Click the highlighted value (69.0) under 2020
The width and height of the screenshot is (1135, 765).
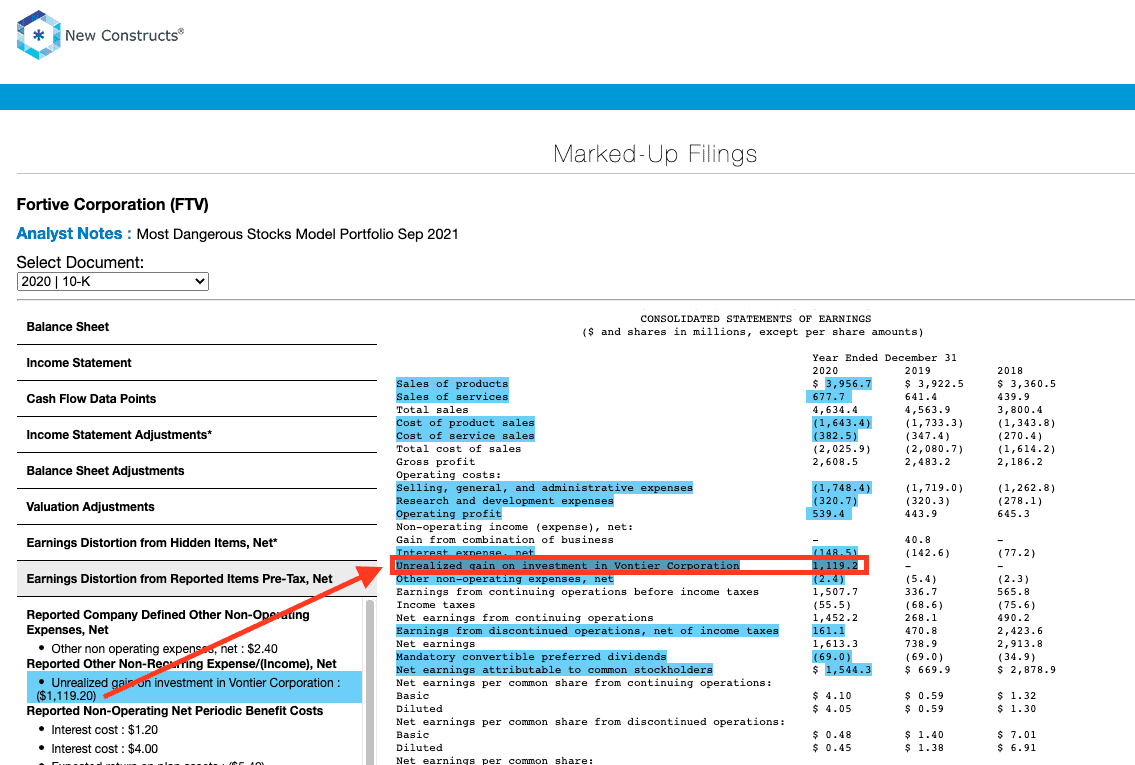click(832, 657)
